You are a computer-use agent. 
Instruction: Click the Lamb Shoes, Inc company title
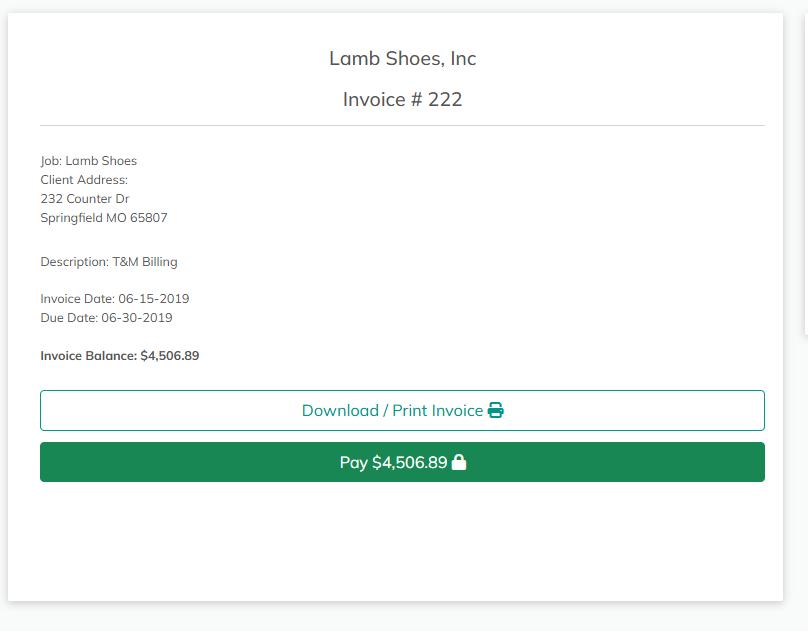click(402, 59)
